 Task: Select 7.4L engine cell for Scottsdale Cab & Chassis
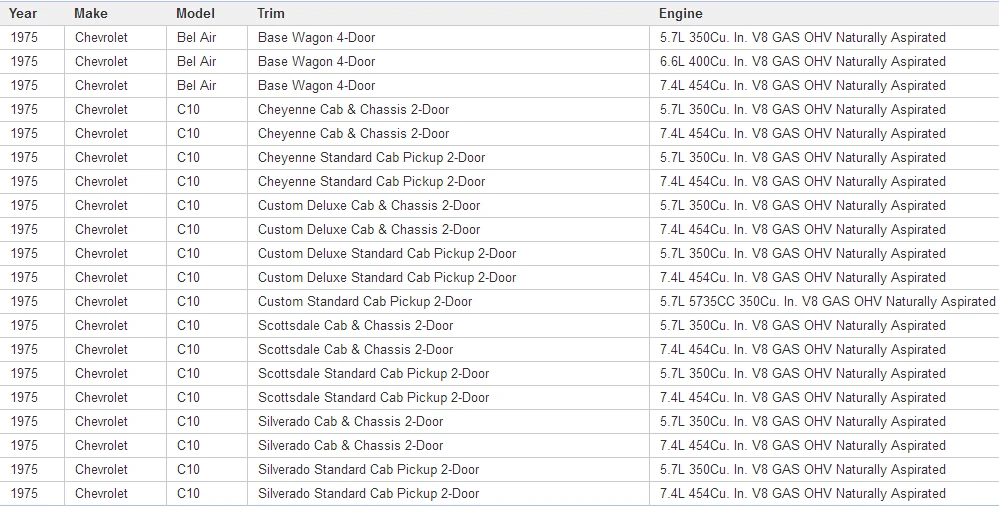pyautogui.click(x=824, y=350)
